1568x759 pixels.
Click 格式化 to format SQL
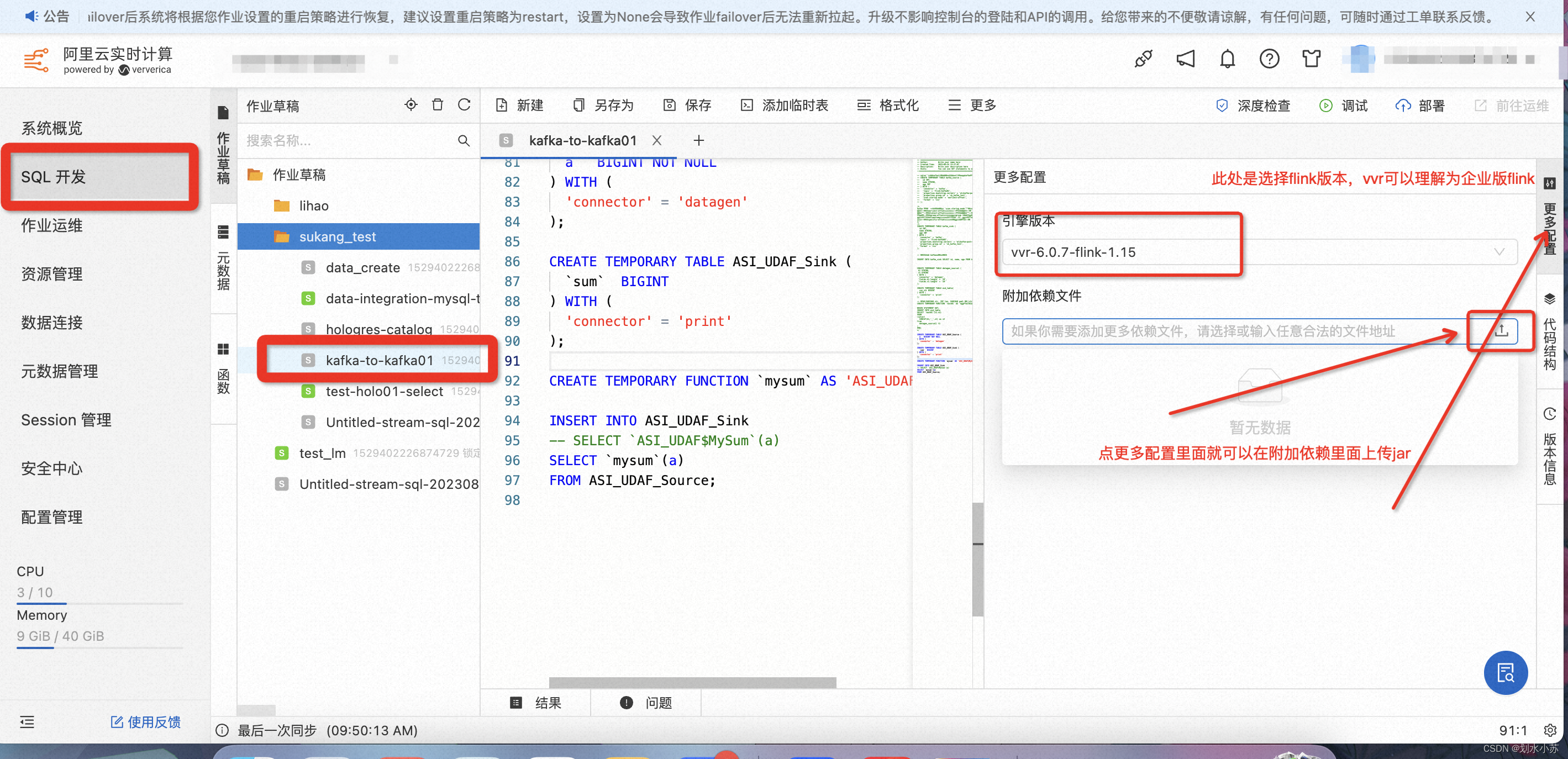[x=888, y=106]
